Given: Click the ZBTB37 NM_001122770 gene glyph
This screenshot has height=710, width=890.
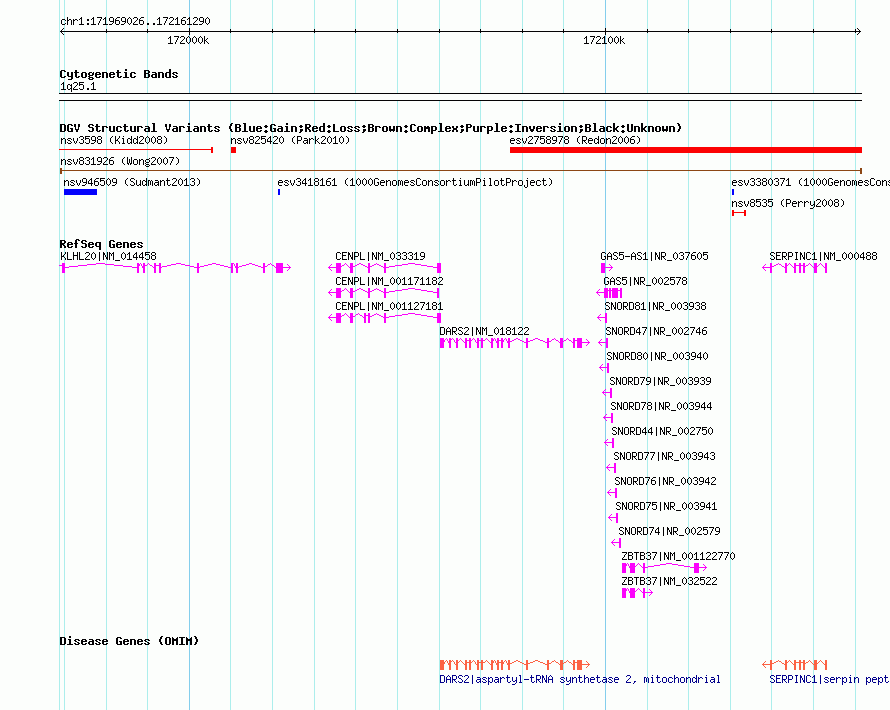Looking at the screenshot, I should coord(665,568).
